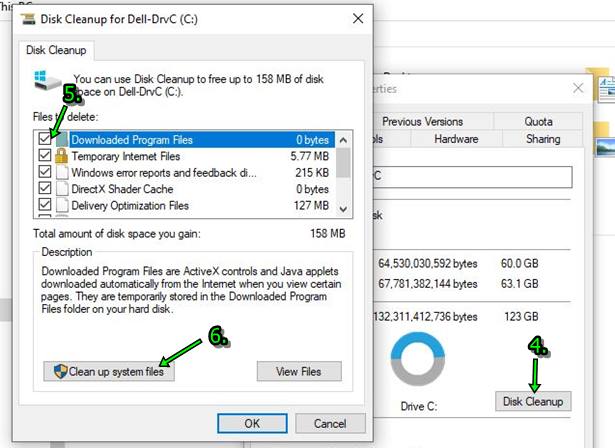Click the icon next to Downloaded Program Files
This screenshot has height=448, width=615.
(62, 140)
